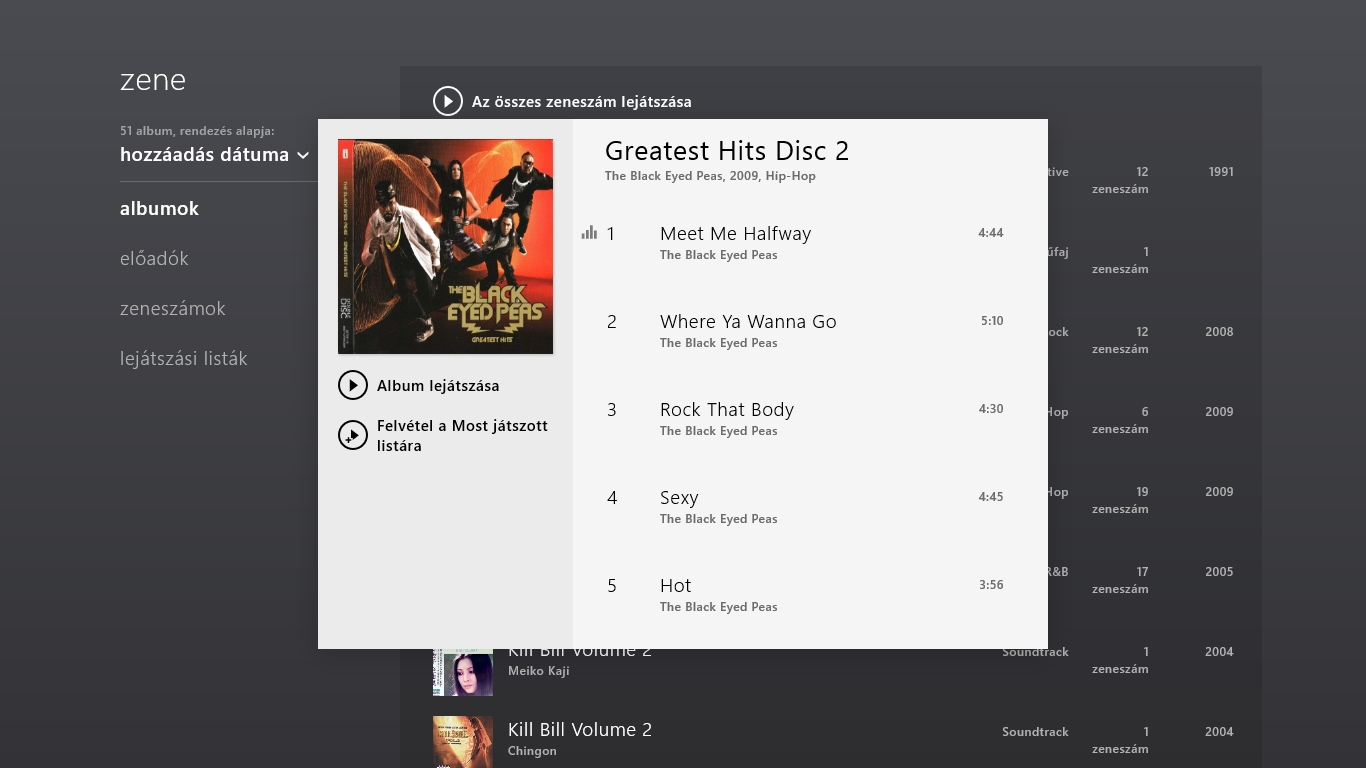Click Az összes zeneszám lejátszása text

581,102
